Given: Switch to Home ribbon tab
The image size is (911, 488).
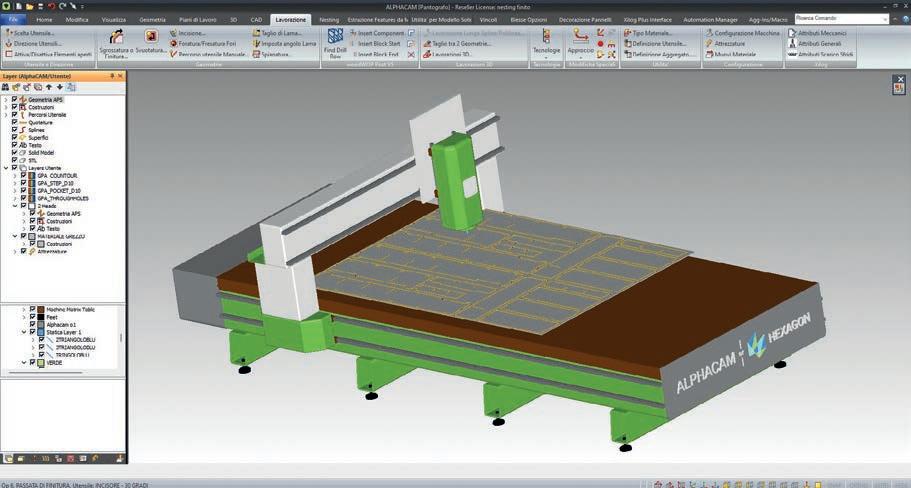Looking at the screenshot, I should pyautogui.click(x=44, y=20).
